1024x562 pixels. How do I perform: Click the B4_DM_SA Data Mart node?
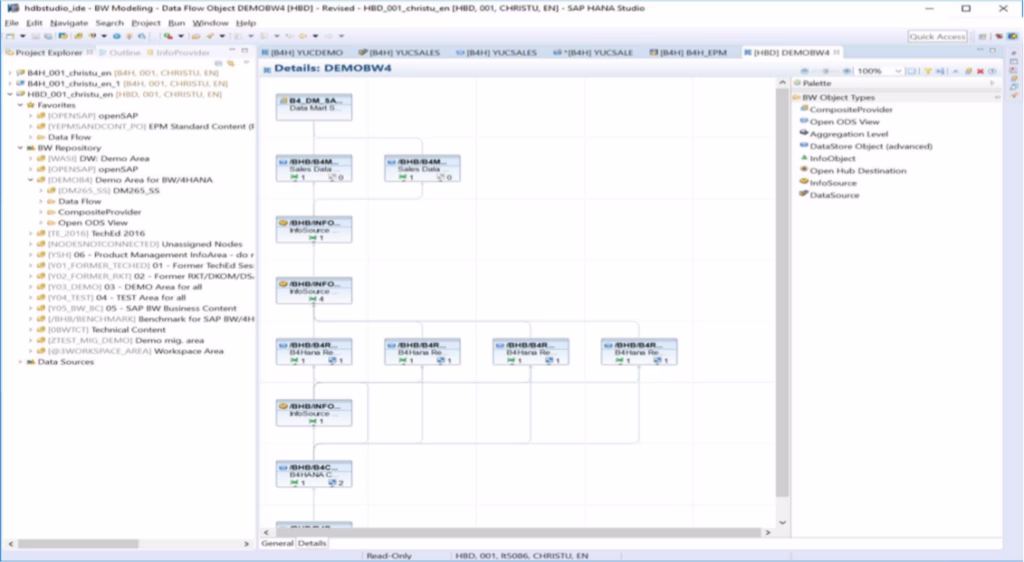(x=314, y=106)
